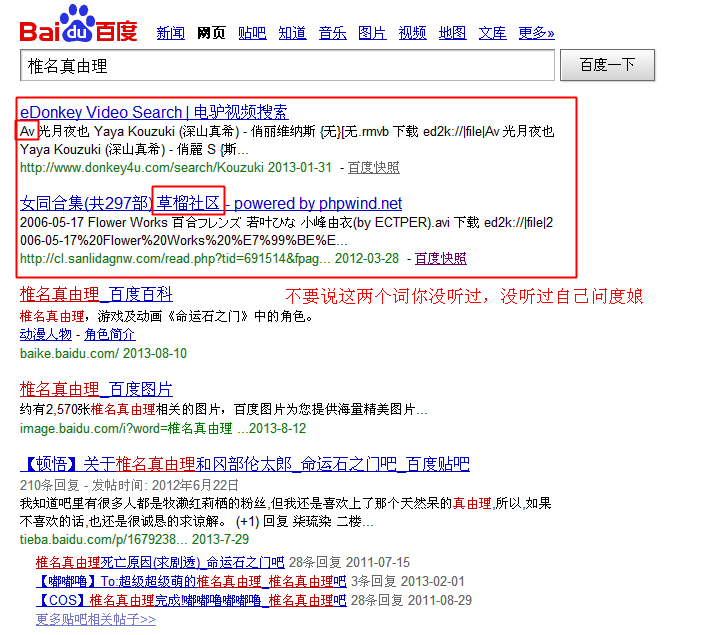Open the 图片 tab
The width and height of the screenshot is (719, 635).
[x=372, y=33]
